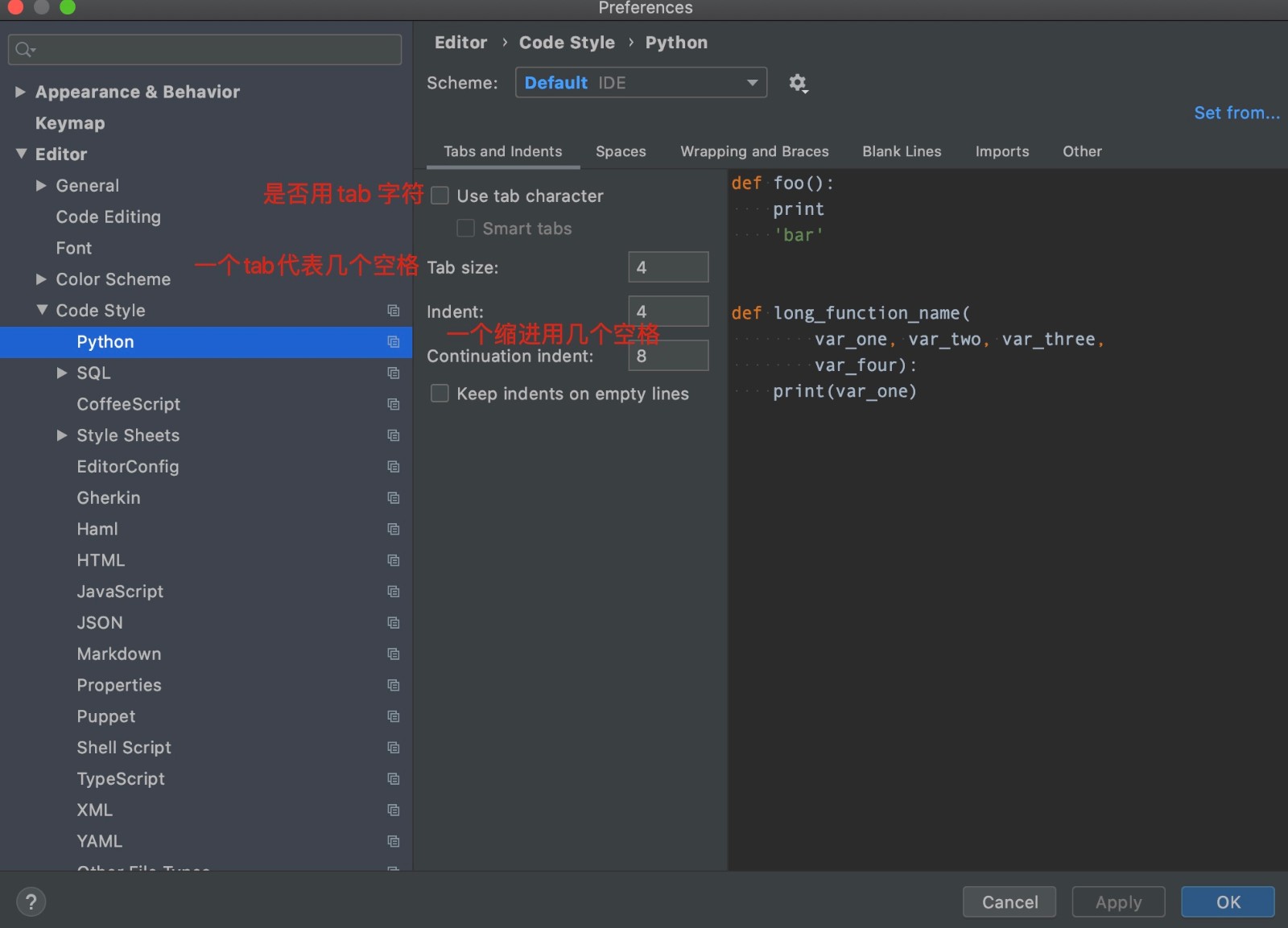Screen dimensions: 1288x928
Task: Select Font settings
Action: 74,248
